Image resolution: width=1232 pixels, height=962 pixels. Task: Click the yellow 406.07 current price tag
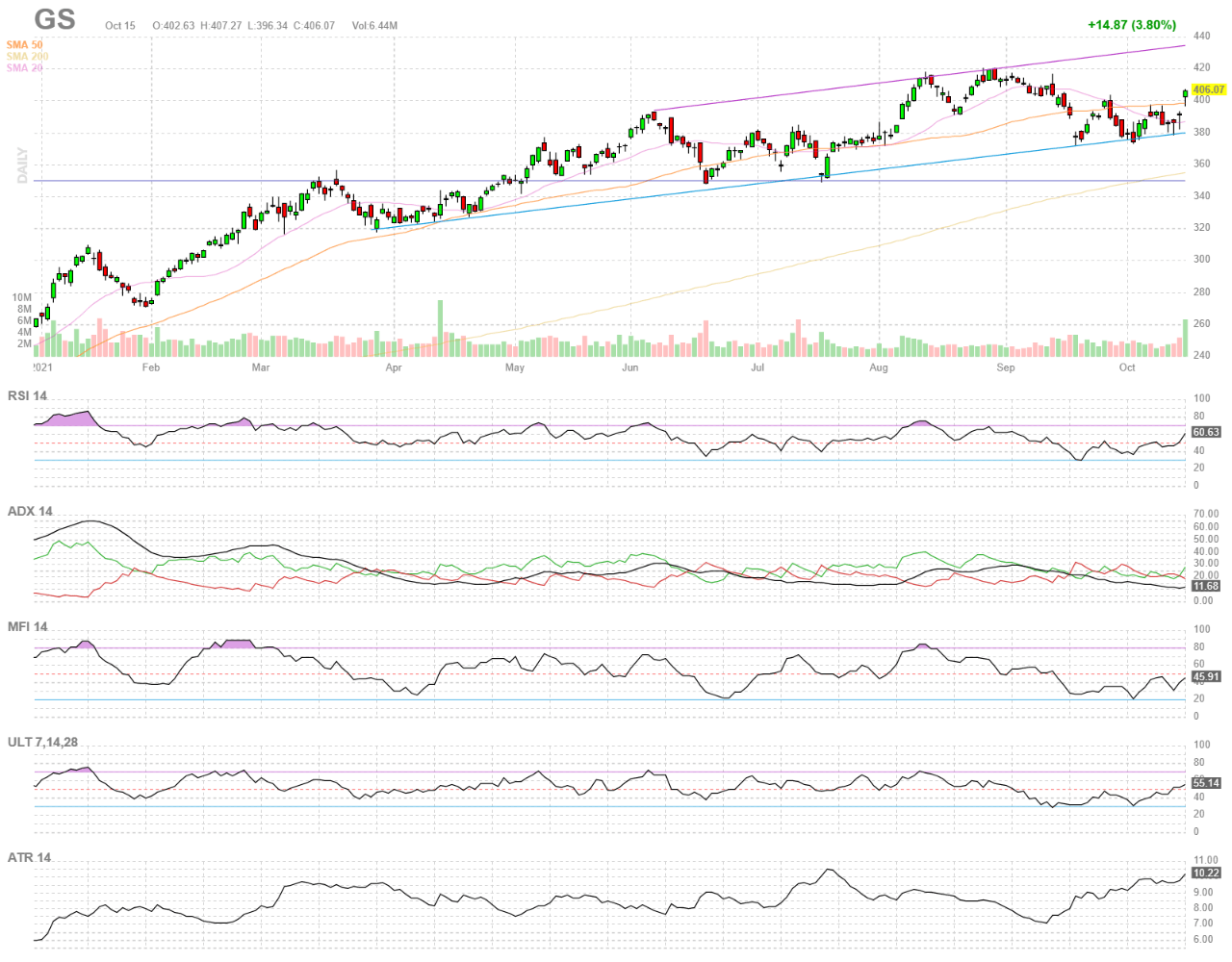pyautogui.click(x=1209, y=89)
